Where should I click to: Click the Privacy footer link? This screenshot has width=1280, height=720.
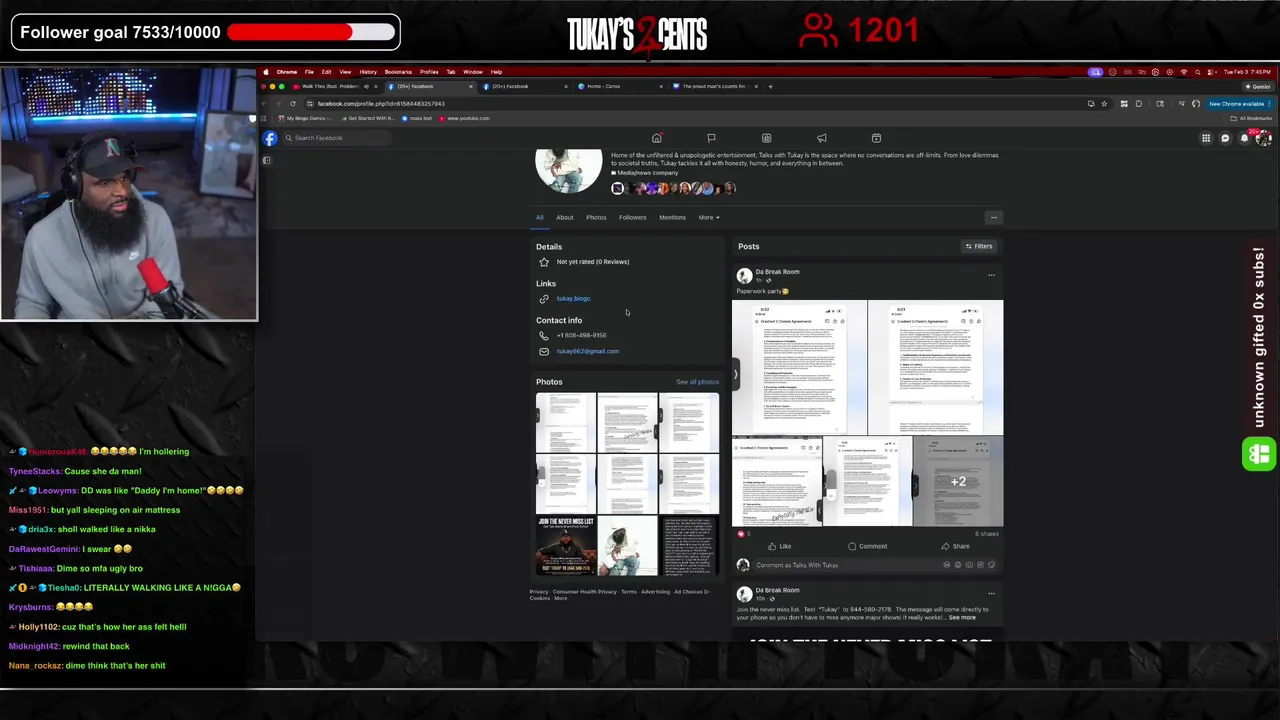coord(539,592)
